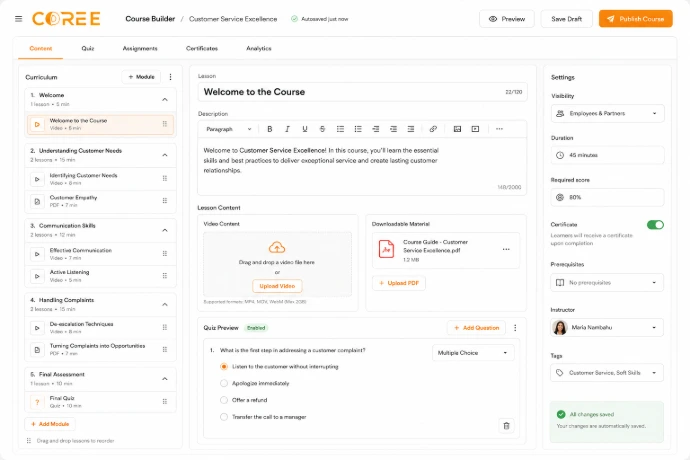Grab drag handle for De-escalation Techniques
This screenshot has width=690, height=460.
(165, 328)
